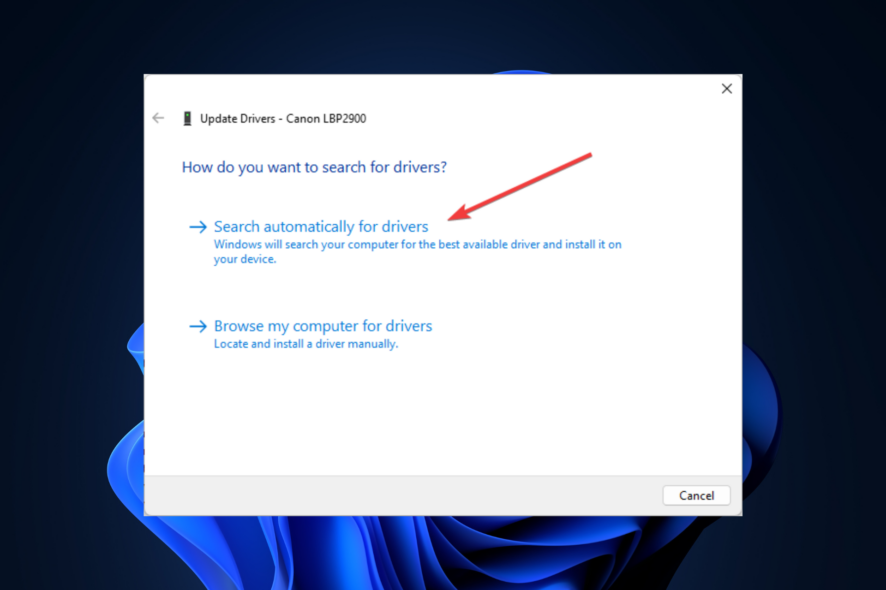Viewport: 886px width, 590px height.
Task: Click the Cancel button
Action: [696, 496]
